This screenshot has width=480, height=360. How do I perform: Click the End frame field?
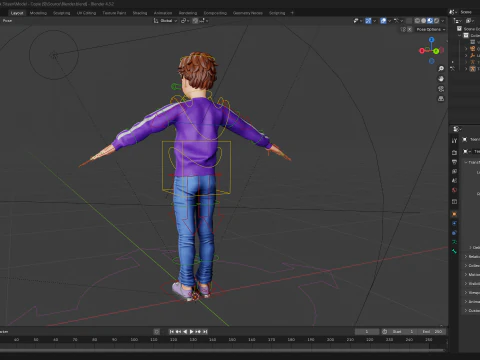click(x=432, y=331)
